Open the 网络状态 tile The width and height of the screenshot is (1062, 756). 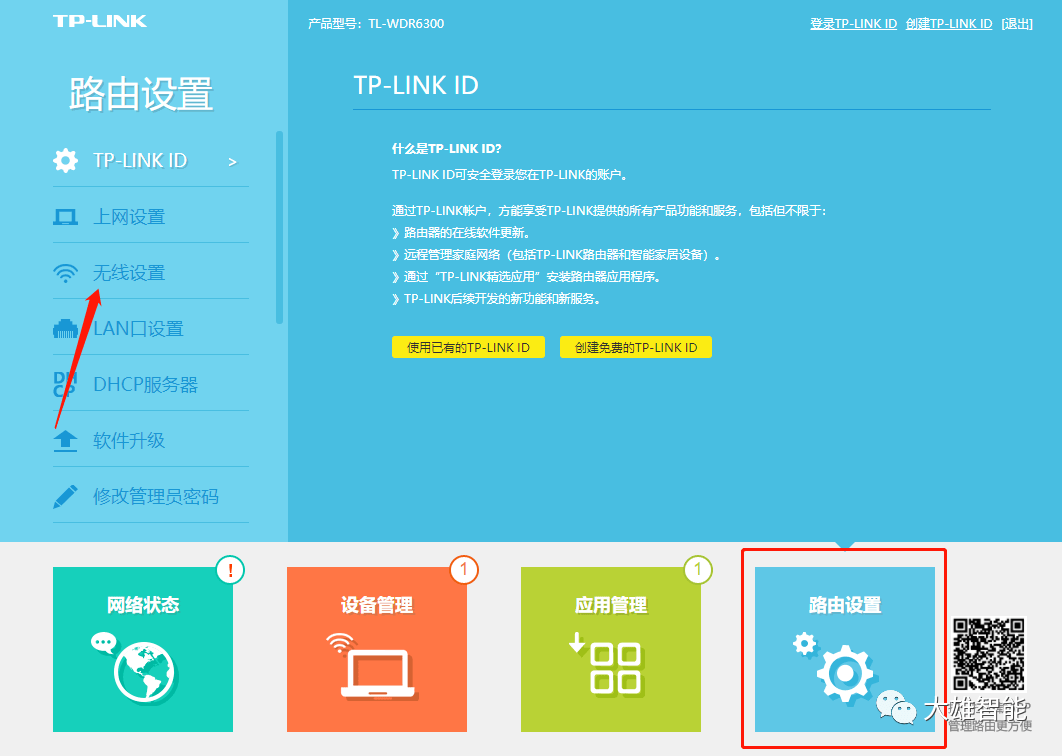pyautogui.click(x=143, y=649)
